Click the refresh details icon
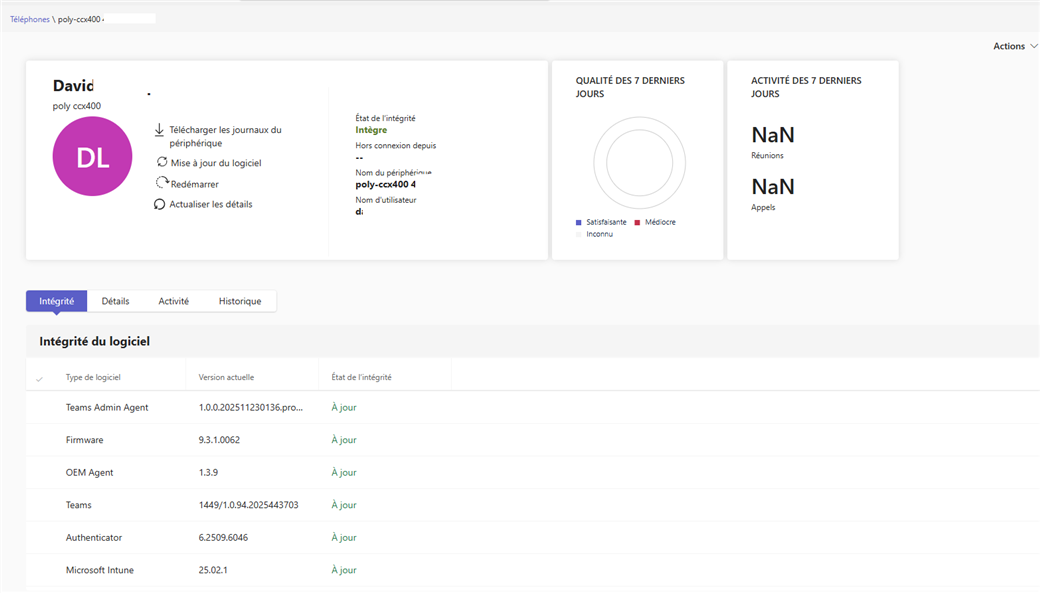 (x=160, y=204)
